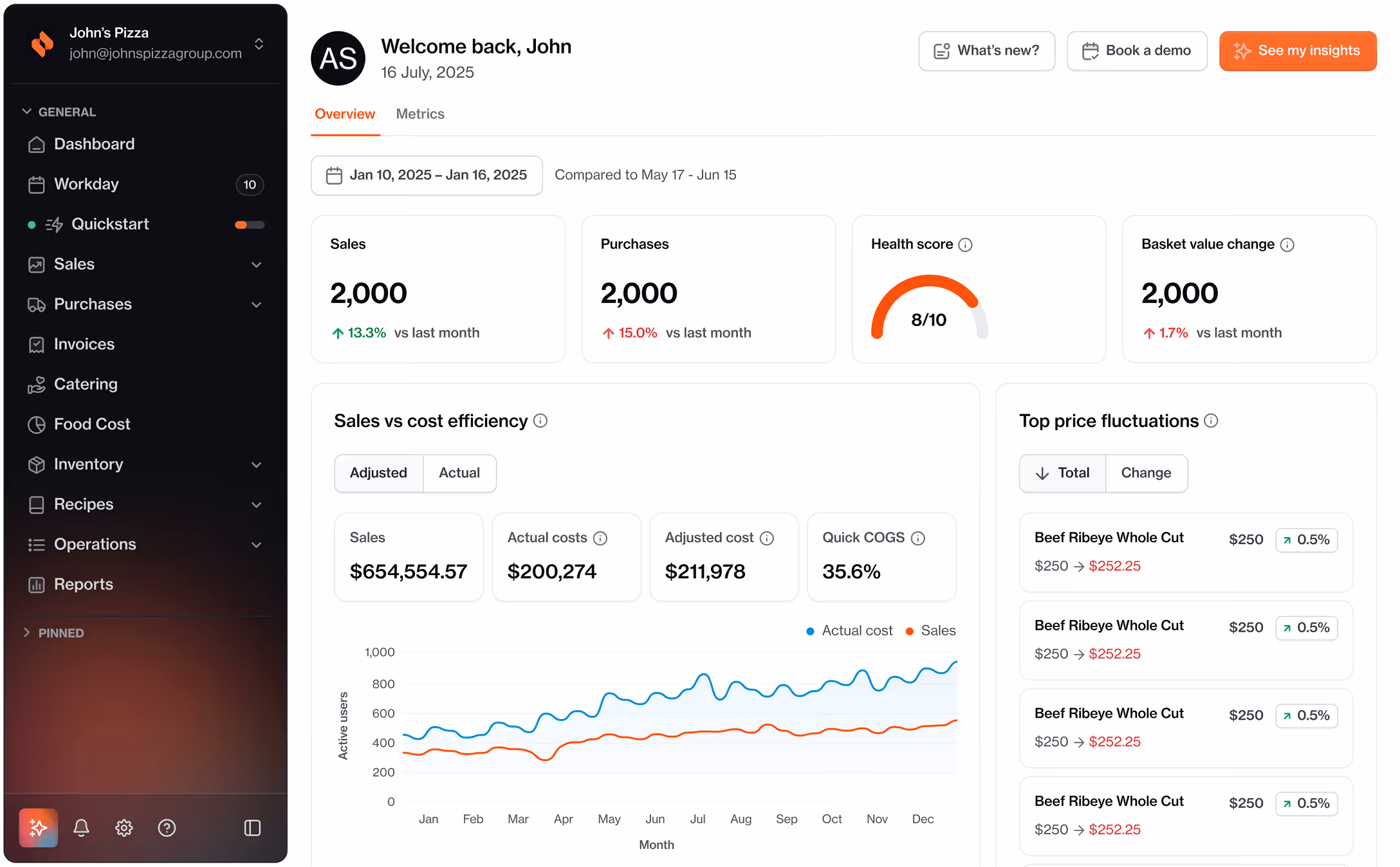Switch to the Overview tab
This screenshot has width=1400, height=867.
[345, 114]
